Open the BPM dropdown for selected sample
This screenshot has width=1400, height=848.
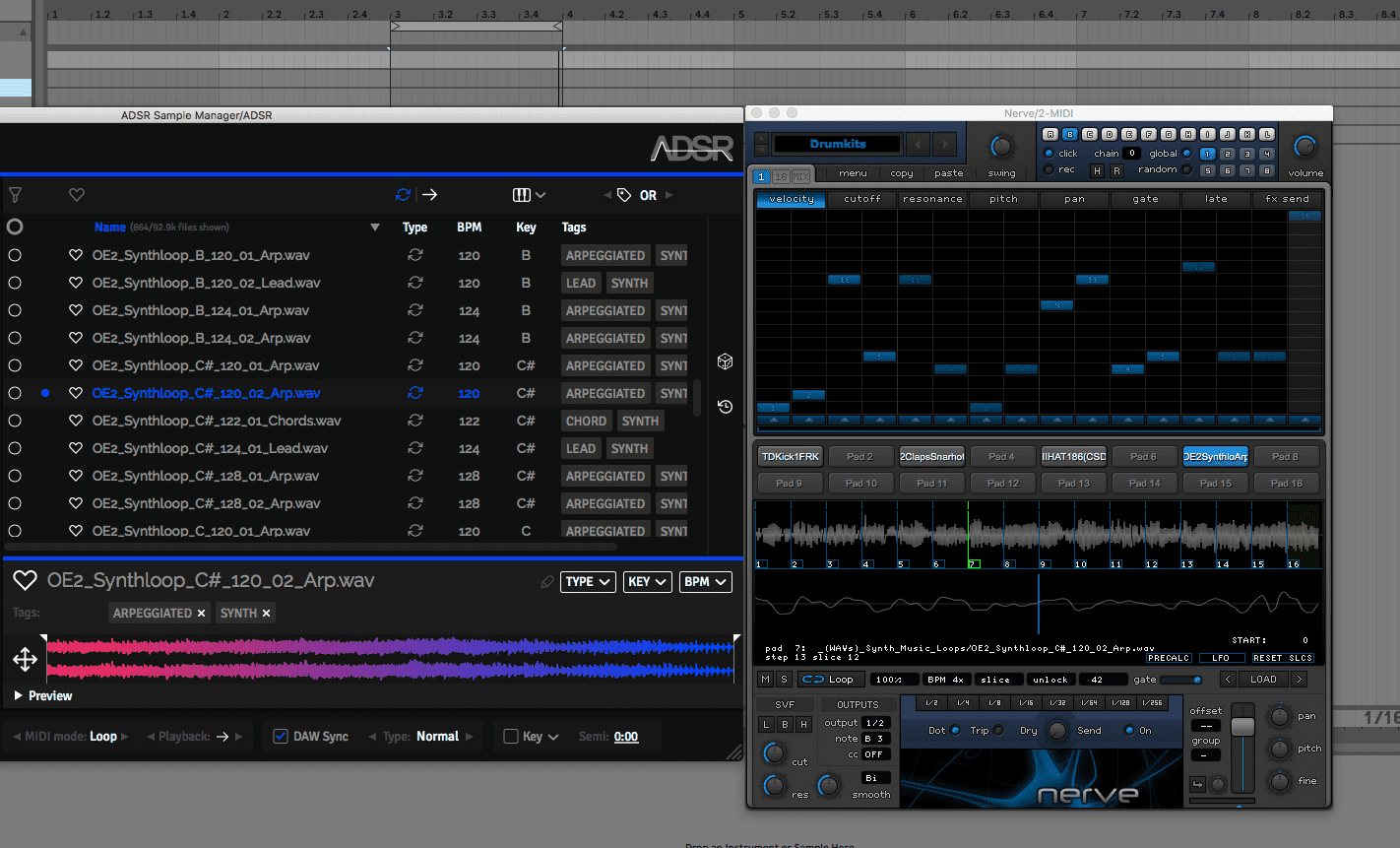(705, 582)
